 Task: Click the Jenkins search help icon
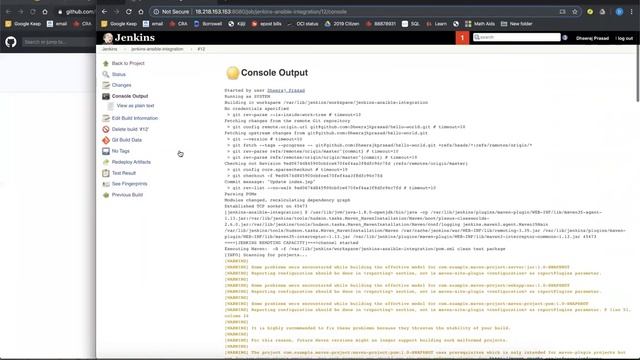565,38
